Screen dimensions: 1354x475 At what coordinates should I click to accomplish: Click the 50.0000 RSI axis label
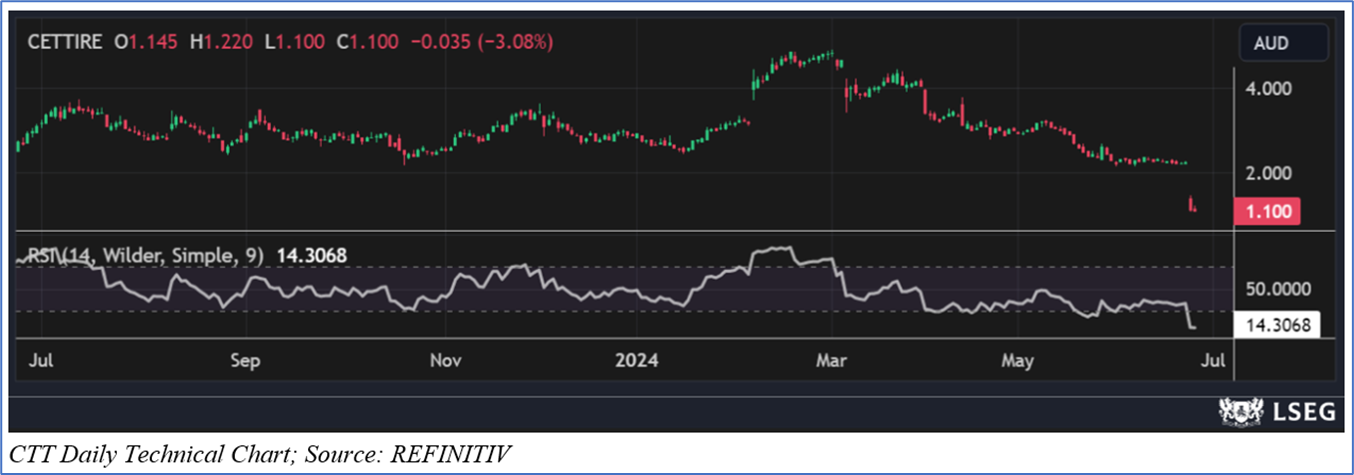pos(1276,289)
